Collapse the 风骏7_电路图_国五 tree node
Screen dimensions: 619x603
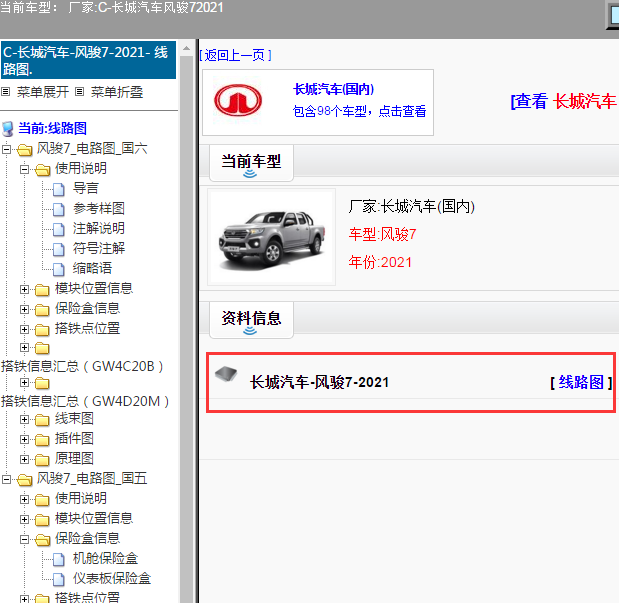(6, 479)
